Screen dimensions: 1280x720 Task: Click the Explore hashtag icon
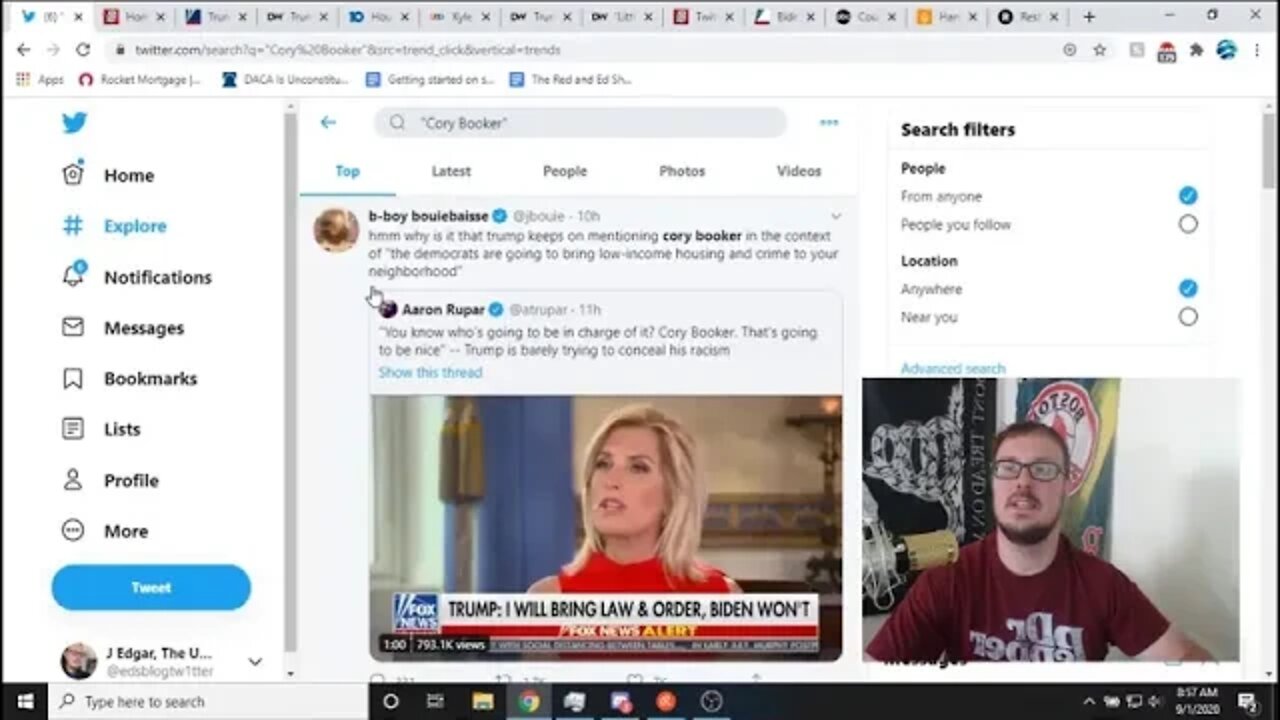73,226
